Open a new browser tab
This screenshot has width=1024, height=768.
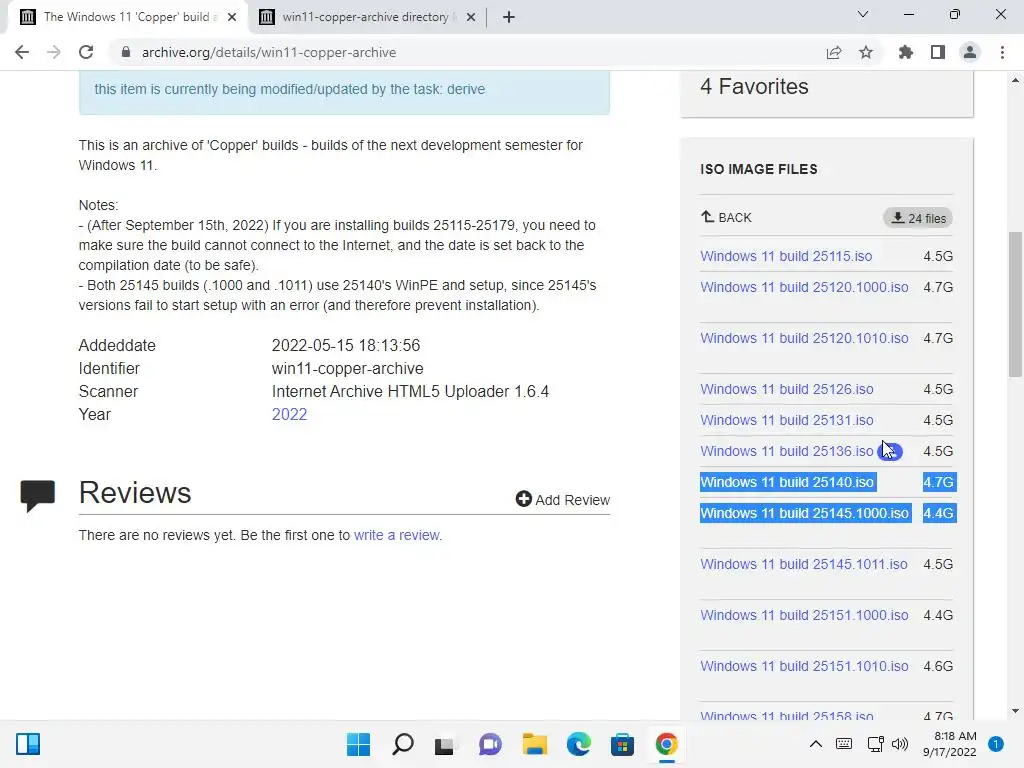(509, 17)
